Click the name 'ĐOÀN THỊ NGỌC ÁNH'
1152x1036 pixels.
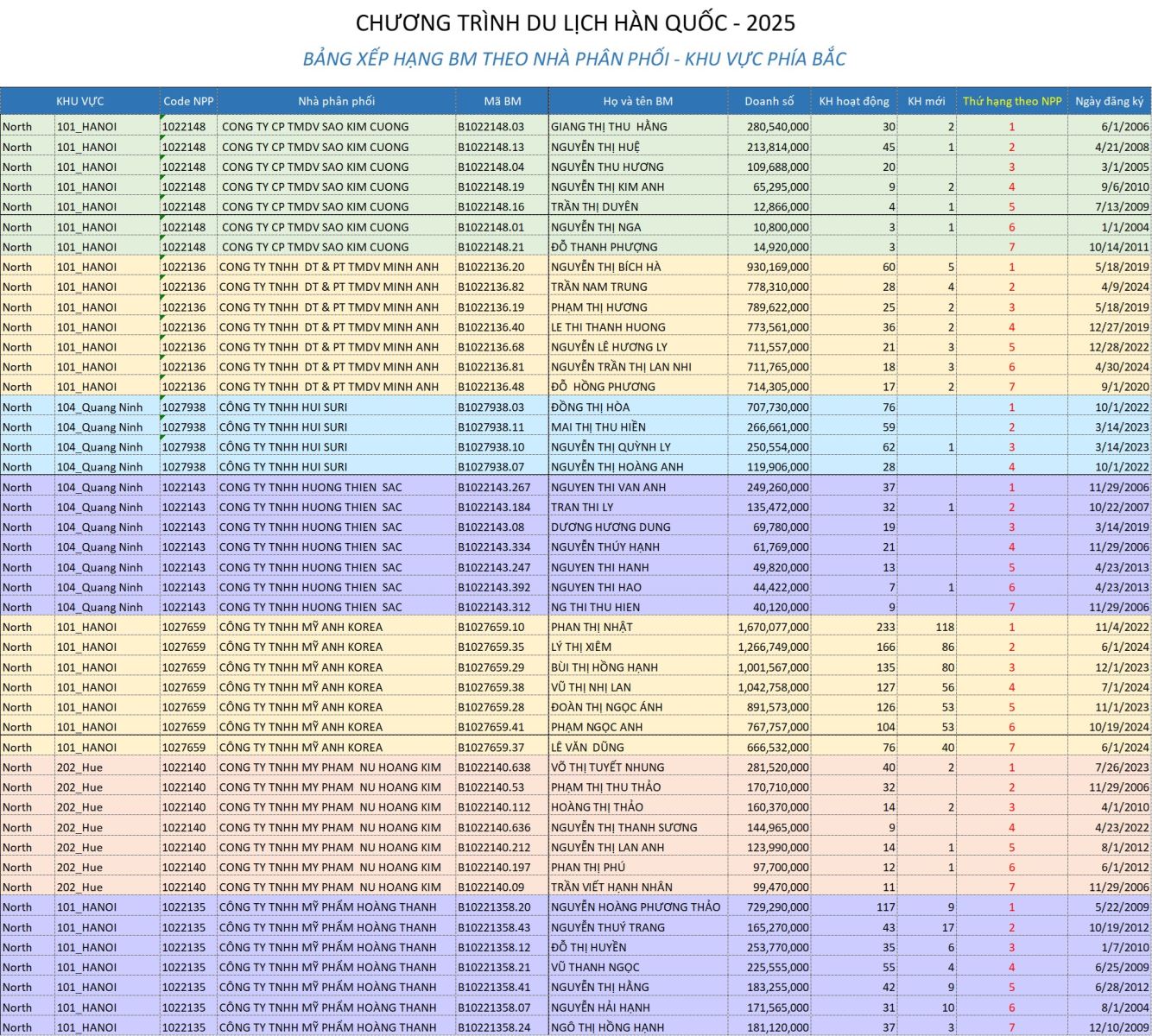click(x=606, y=707)
